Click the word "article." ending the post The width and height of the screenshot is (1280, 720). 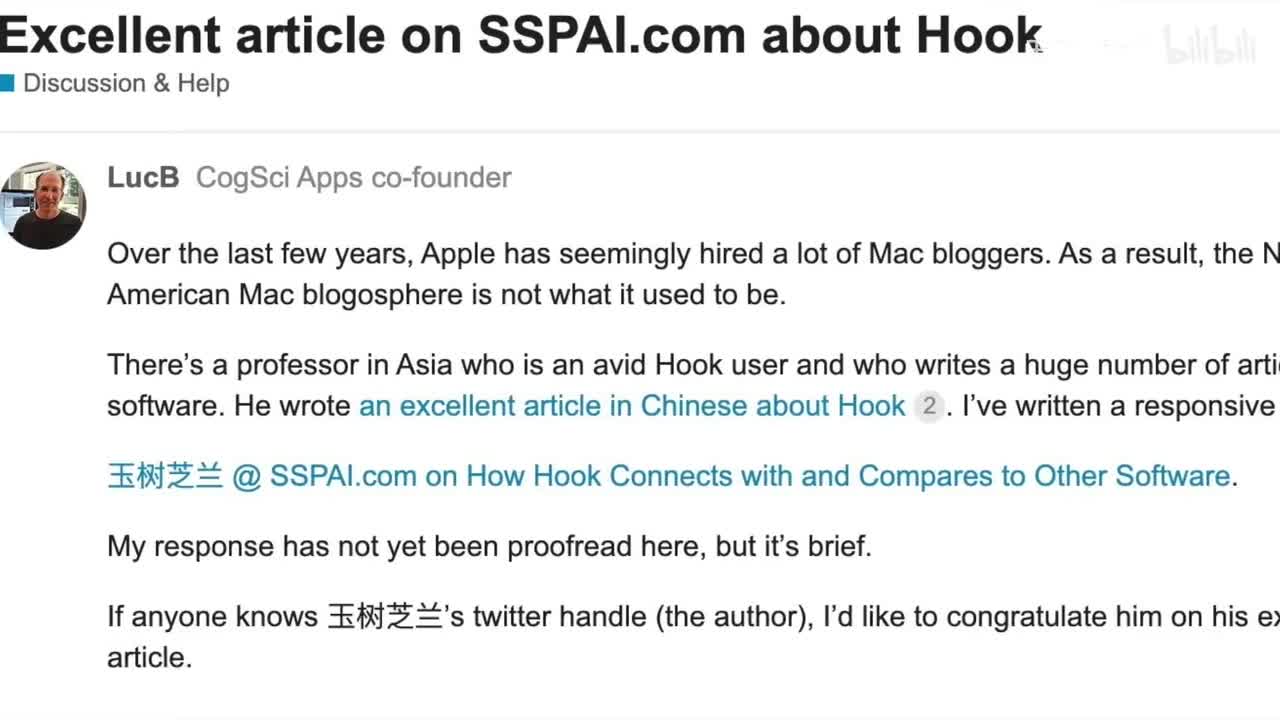149,658
